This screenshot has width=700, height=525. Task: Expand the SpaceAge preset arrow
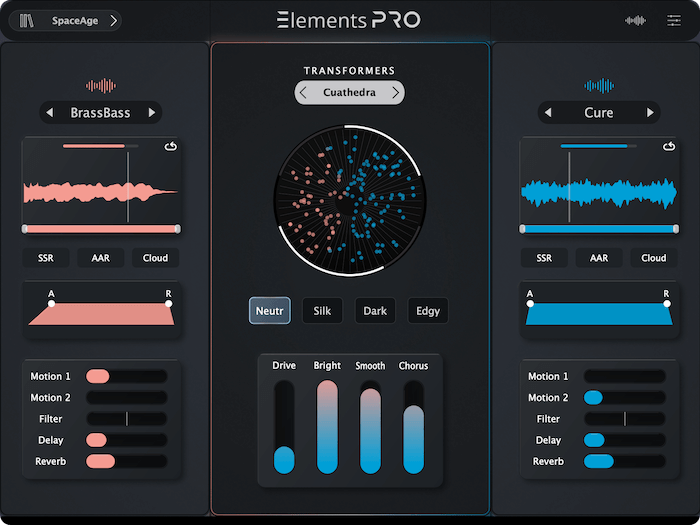112,20
